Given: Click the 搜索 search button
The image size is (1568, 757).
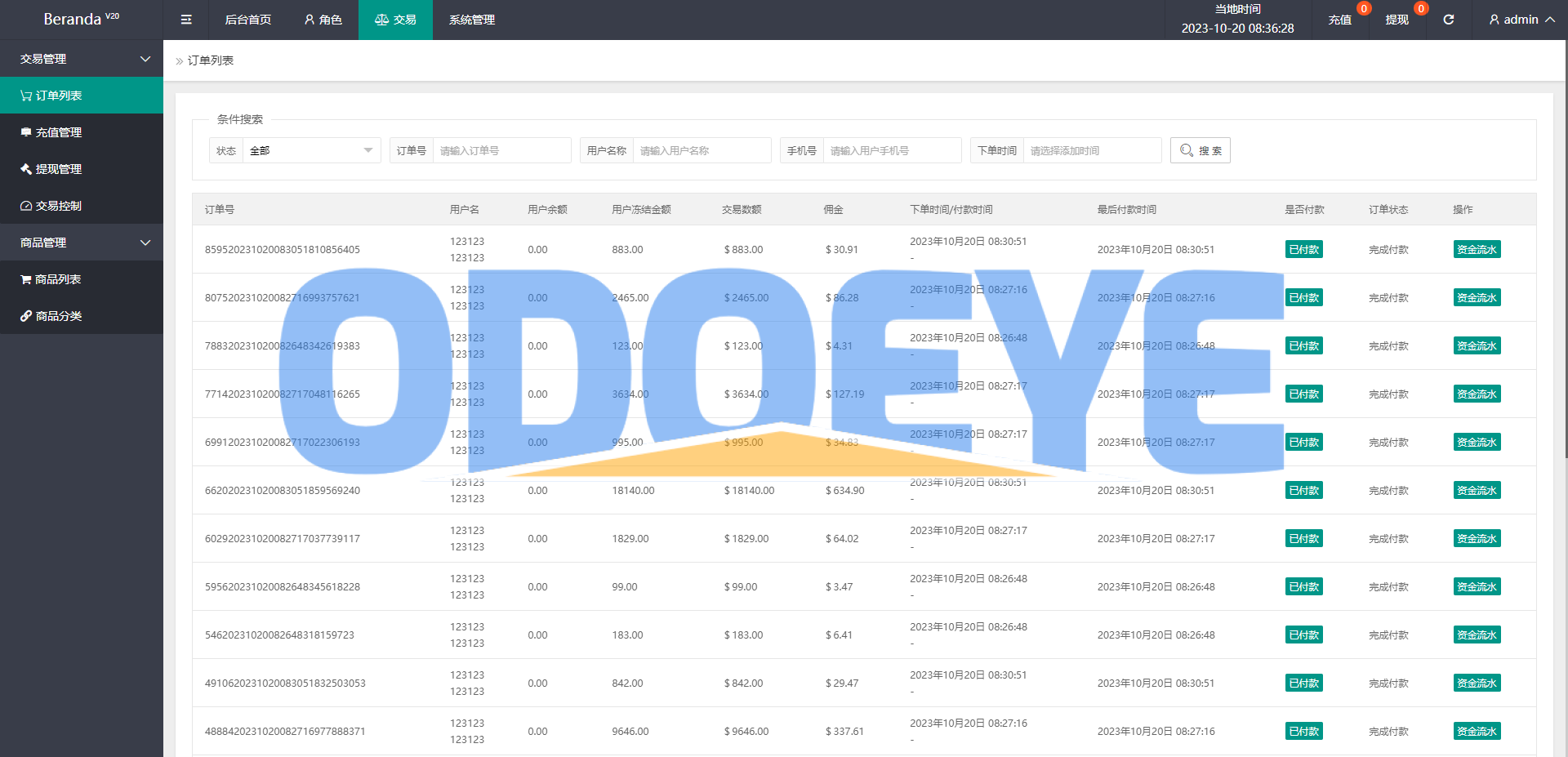Looking at the screenshot, I should (x=1200, y=150).
